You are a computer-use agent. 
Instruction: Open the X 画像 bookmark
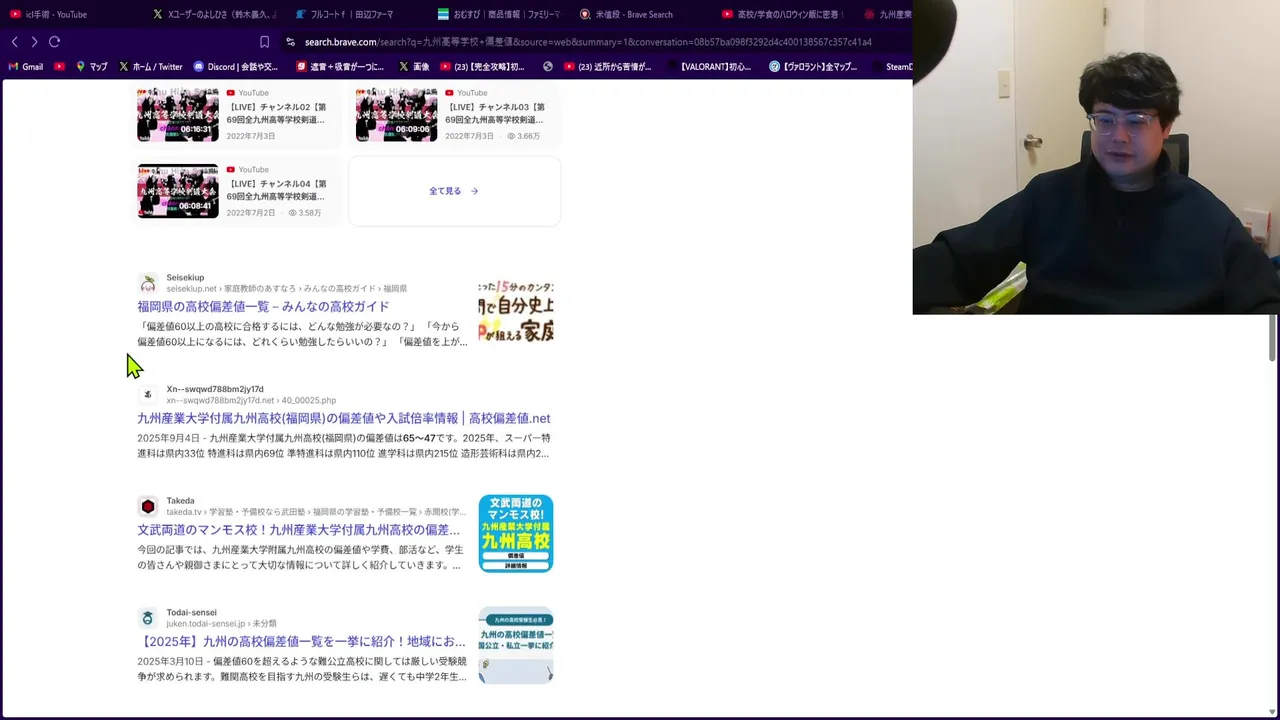(x=414, y=67)
